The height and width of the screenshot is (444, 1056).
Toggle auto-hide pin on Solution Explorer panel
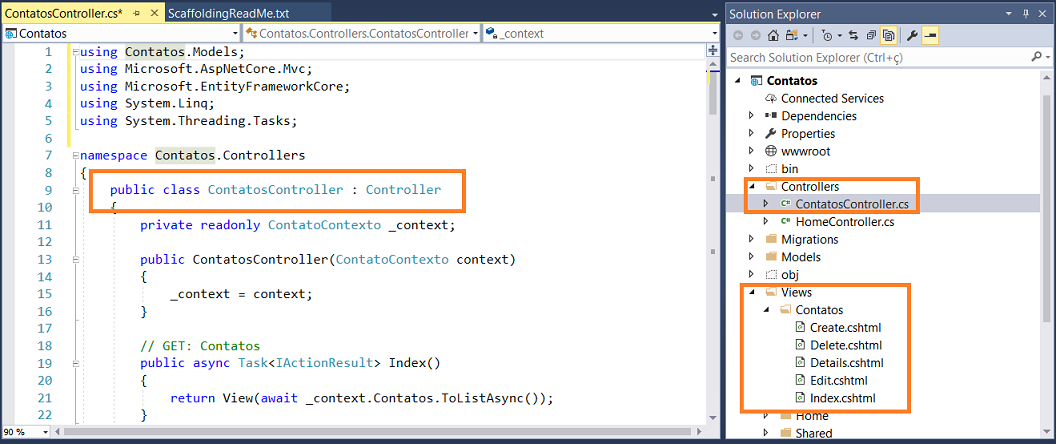pyautogui.click(x=1028, y=13)
